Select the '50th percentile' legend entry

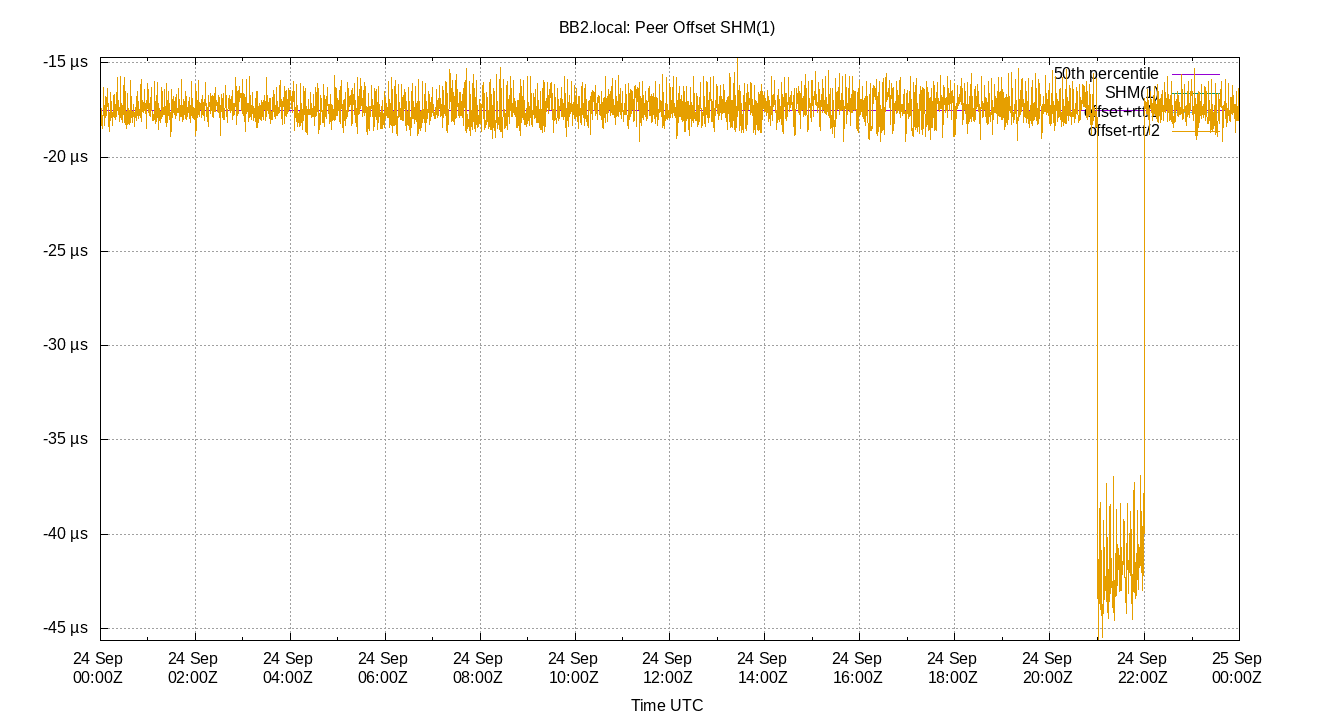coord(1106,74)
